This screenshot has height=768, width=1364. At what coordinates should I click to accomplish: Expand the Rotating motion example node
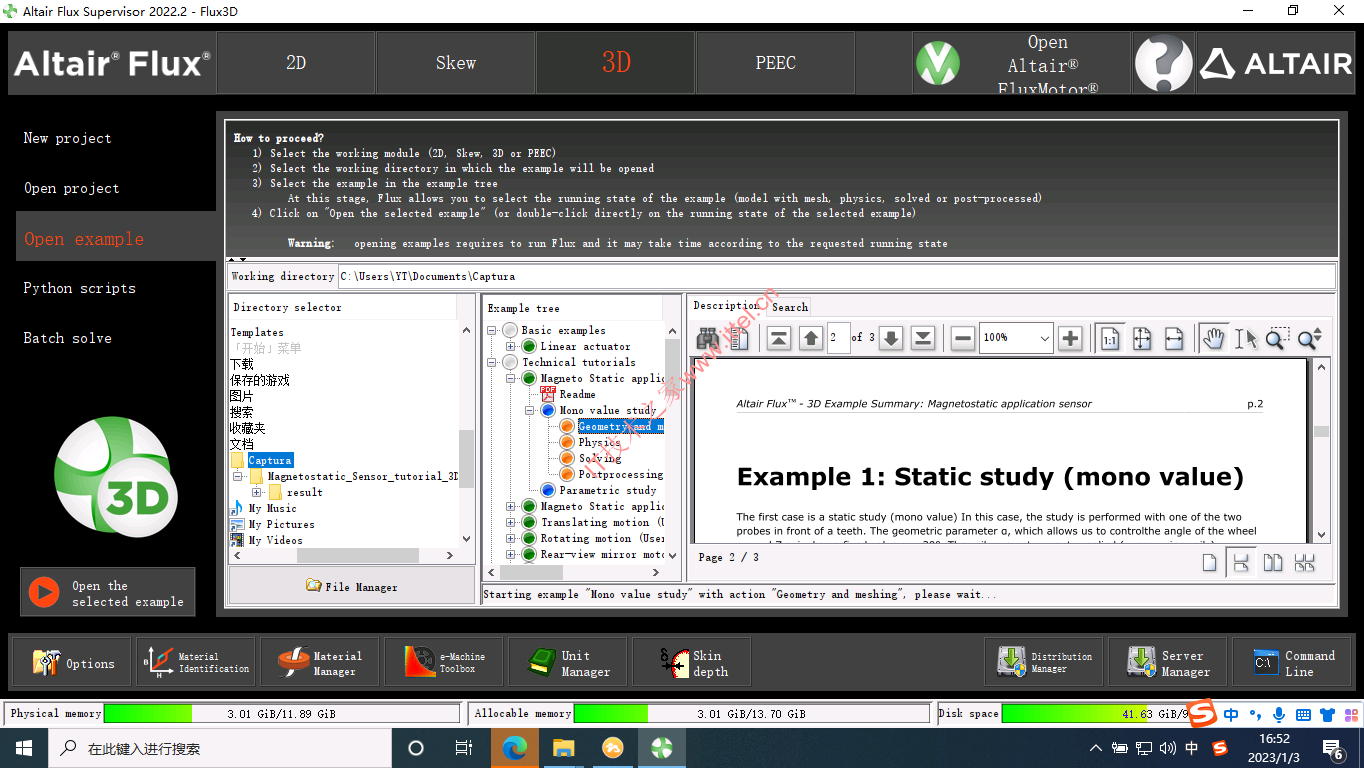click(x=511, y=538)
